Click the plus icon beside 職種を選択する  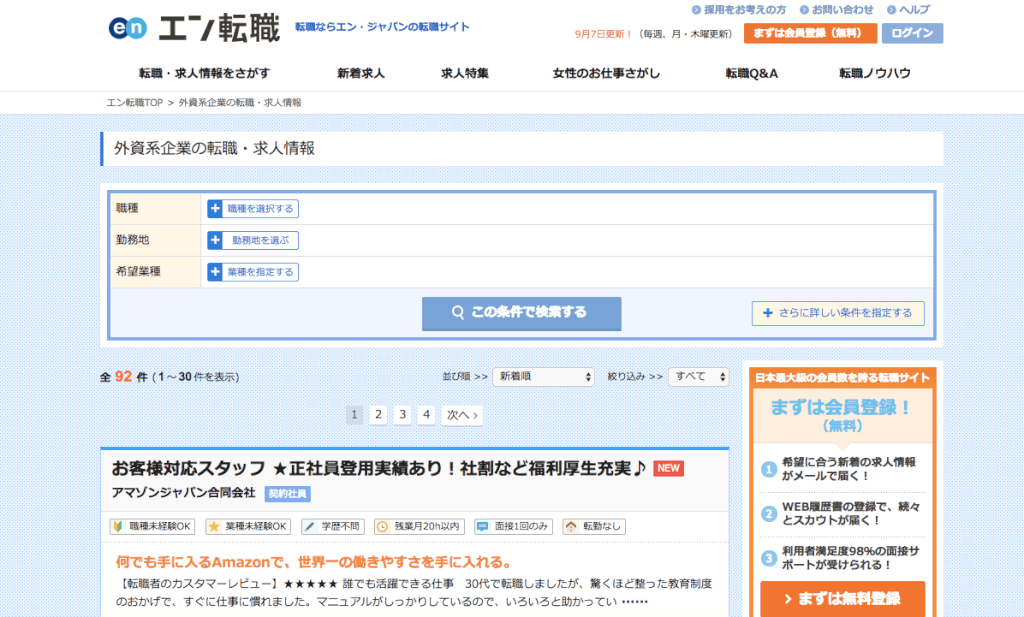click(x=215, y=208)
